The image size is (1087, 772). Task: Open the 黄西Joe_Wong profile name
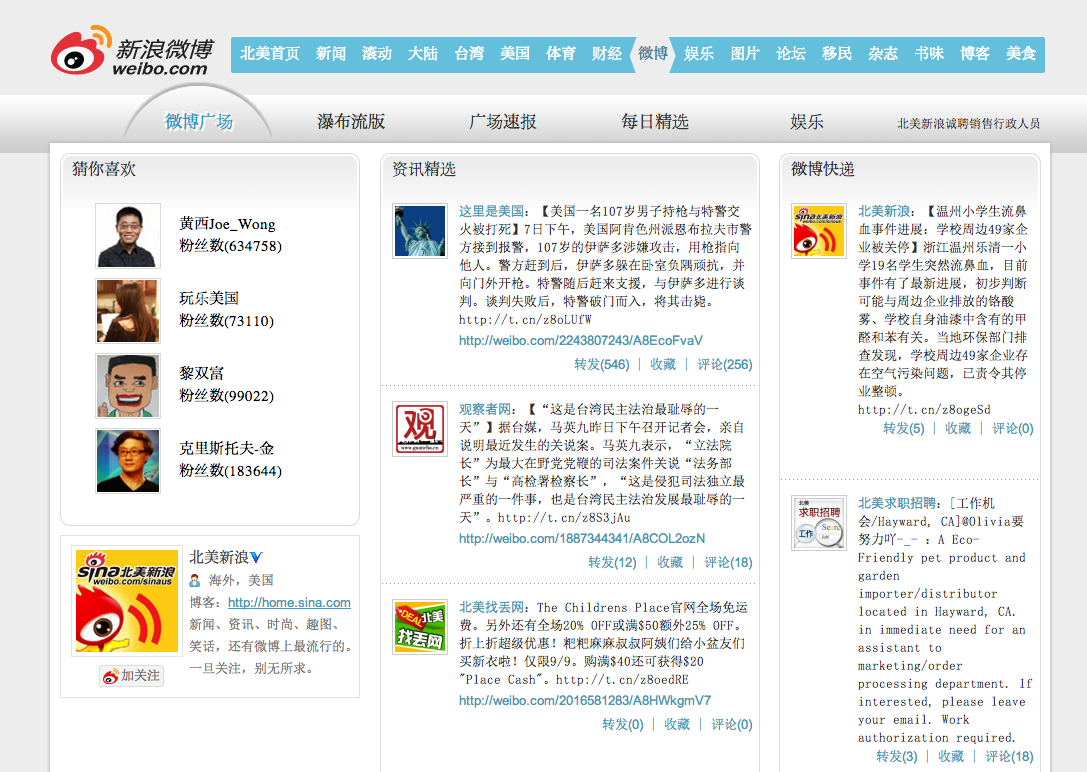pyautogui.click(x=227, y=224)
